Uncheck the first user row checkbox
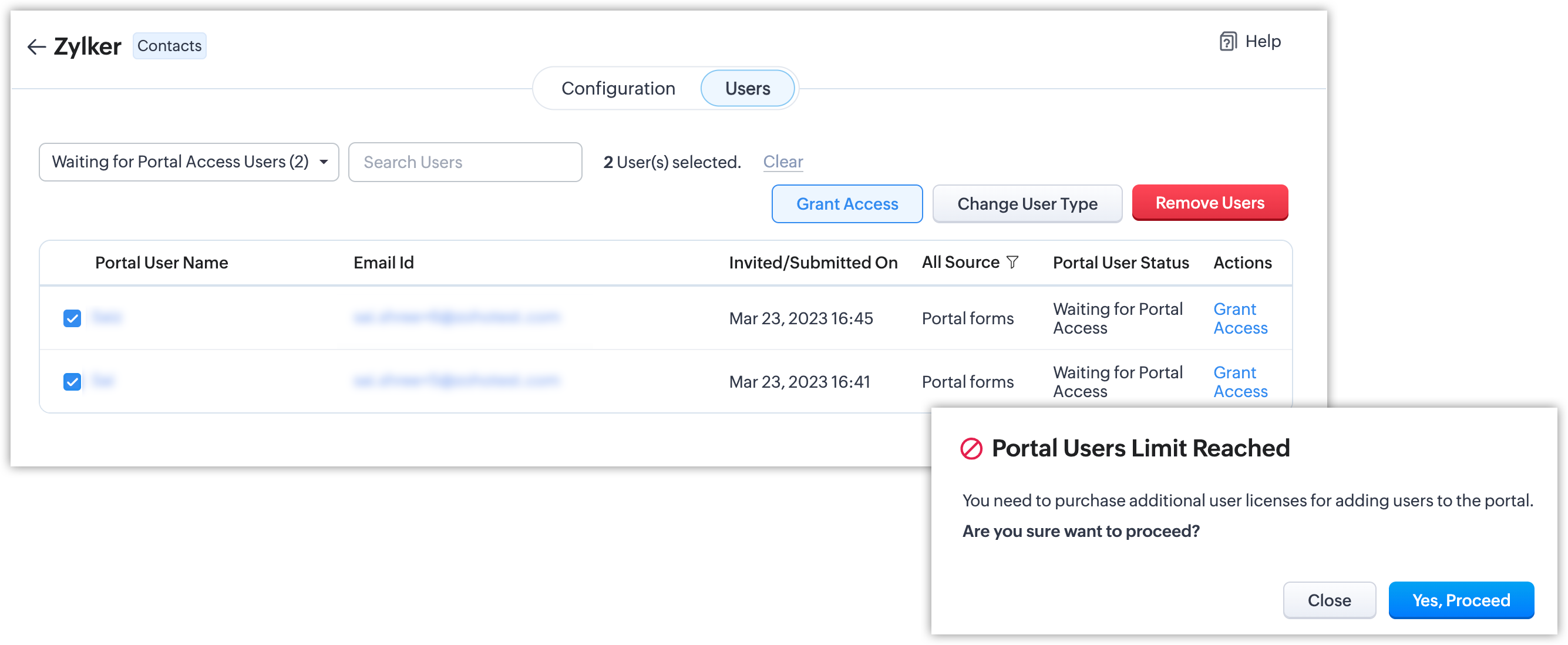The image size is (1568, 645). [72, 318]
